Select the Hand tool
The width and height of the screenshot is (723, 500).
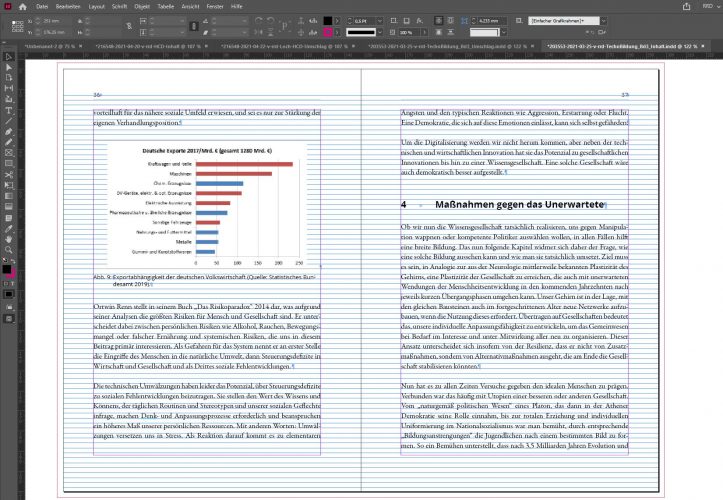[x=8, y=239]
